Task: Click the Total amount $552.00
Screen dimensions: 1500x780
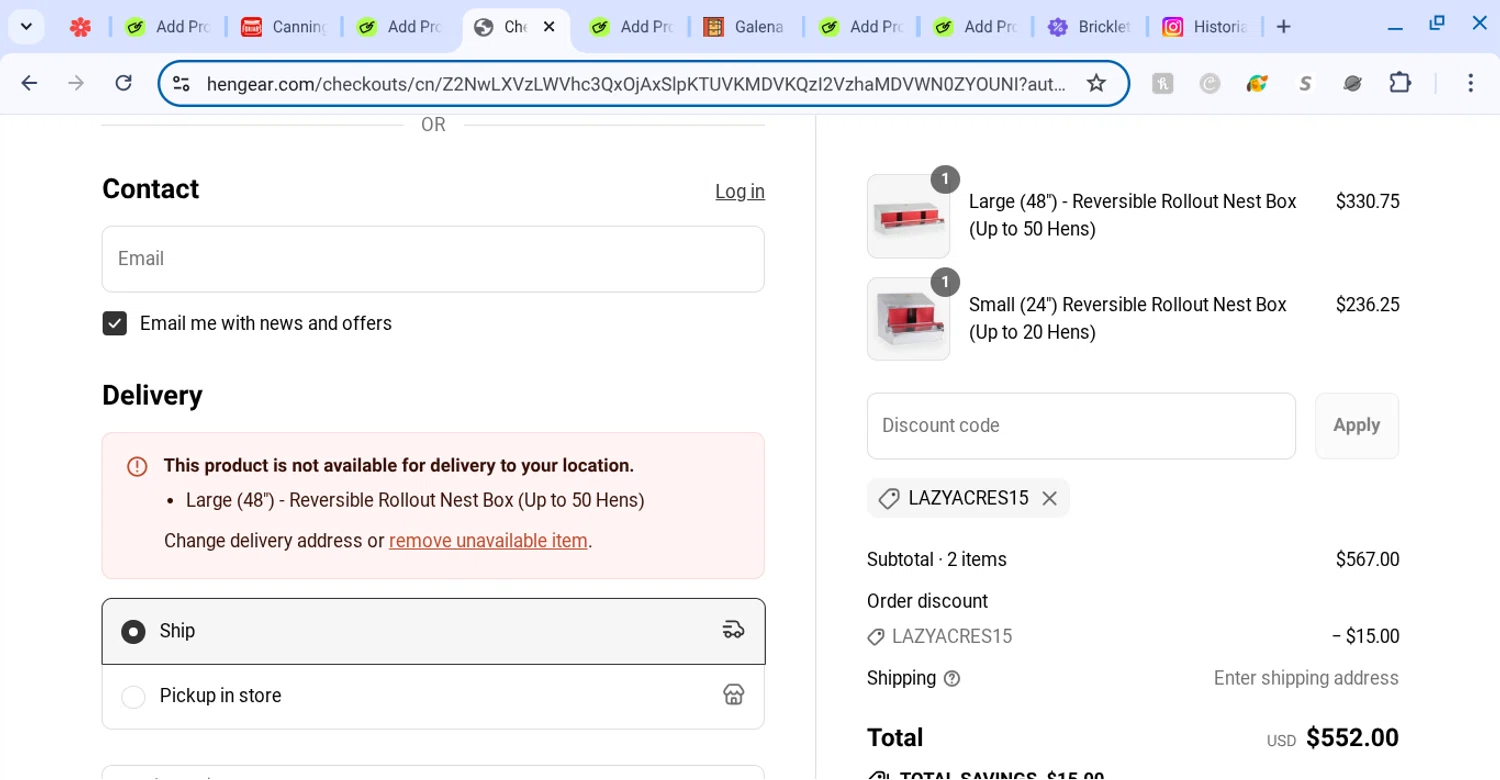Action: click(1352, 738)
